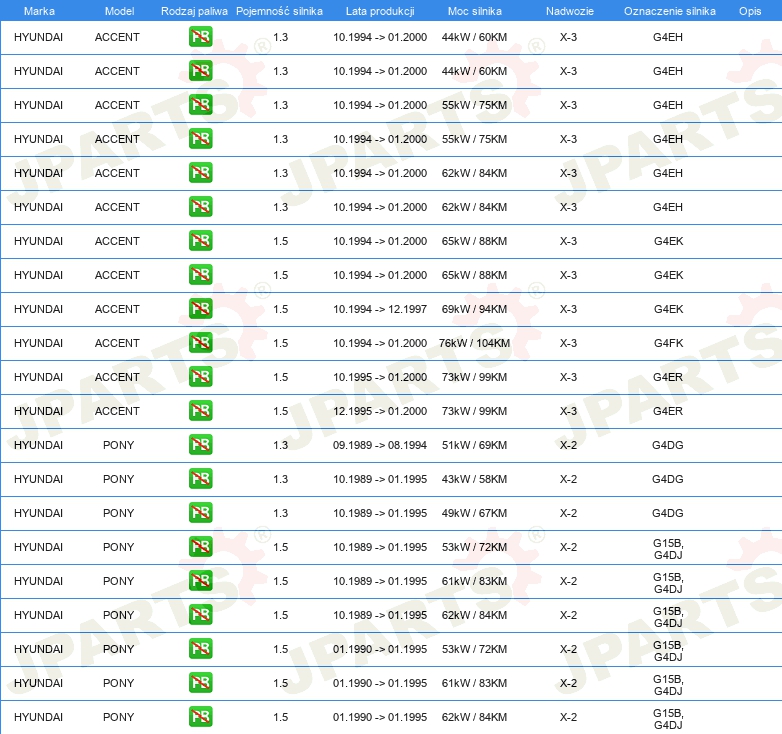Click G4DG in the 43kW / 58KM row
The image size is (782, 734).
668,479
